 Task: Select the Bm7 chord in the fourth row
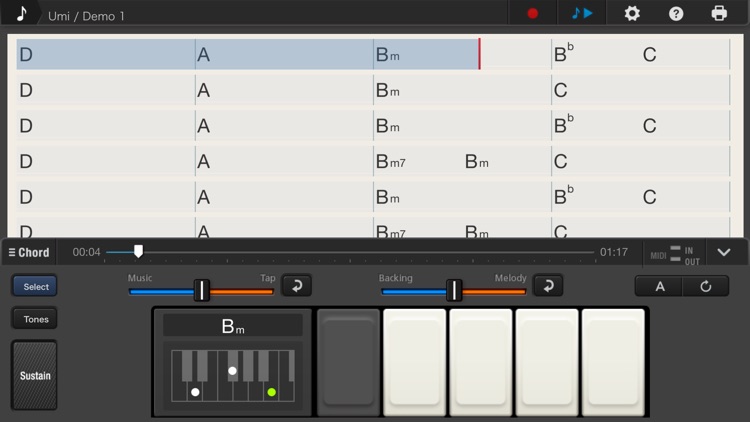click(x=390, y=161)
